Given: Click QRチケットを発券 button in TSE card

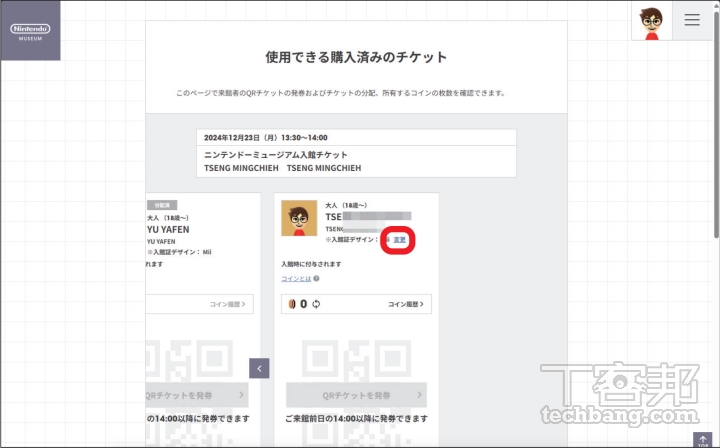Looking at the screenshot, I should [x=356, y=395].
